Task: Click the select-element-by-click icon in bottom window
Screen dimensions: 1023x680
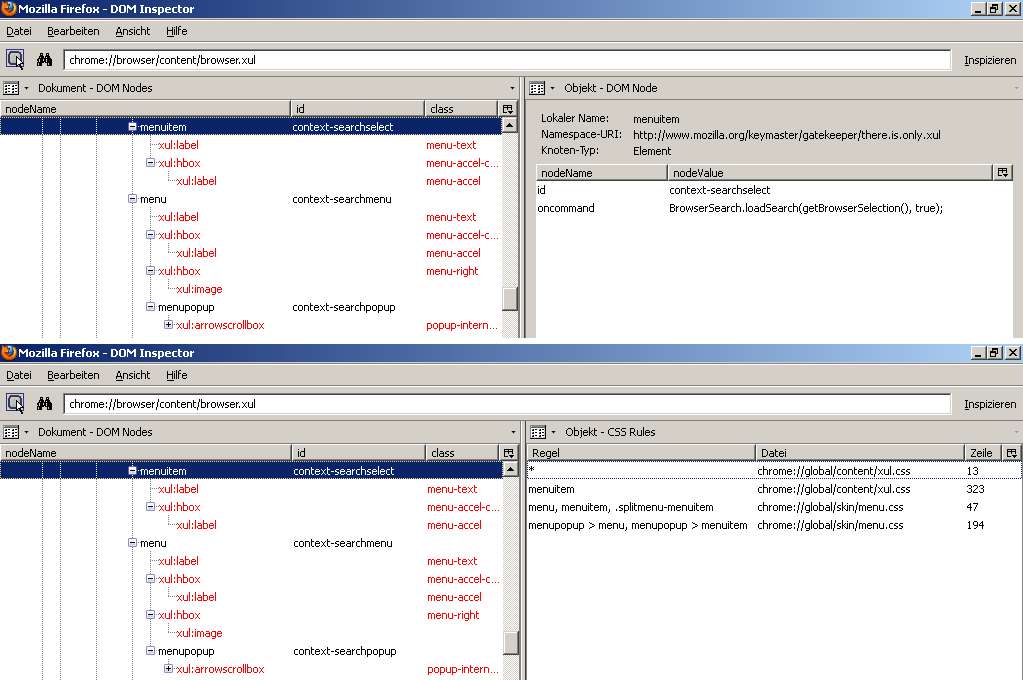Action: [15, 403]
